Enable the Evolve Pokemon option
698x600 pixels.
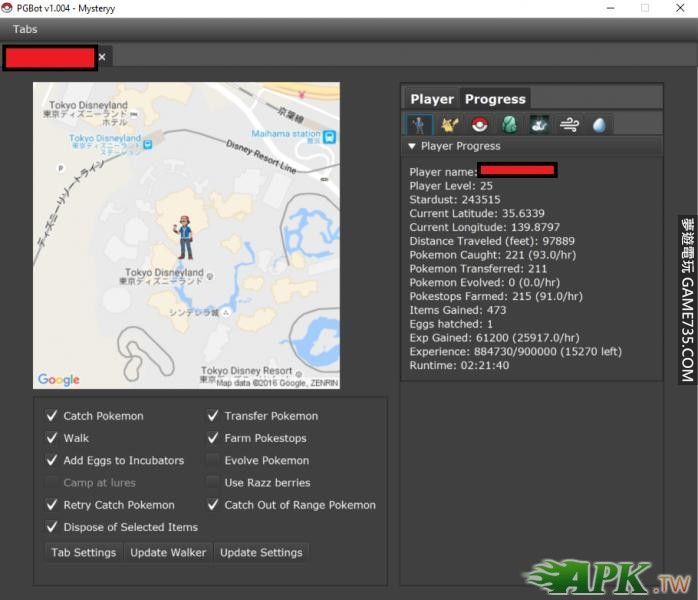point(213,461)
